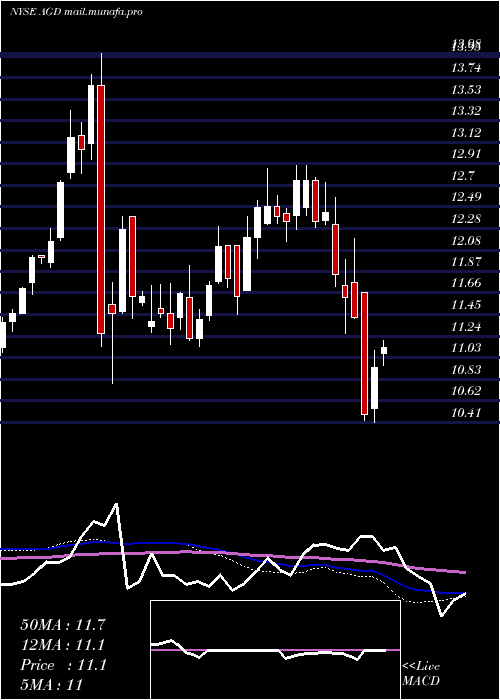Screen dimensions: 500x700
Task: Click the 11.87 price axis label
Action: (x=467, y=262)
